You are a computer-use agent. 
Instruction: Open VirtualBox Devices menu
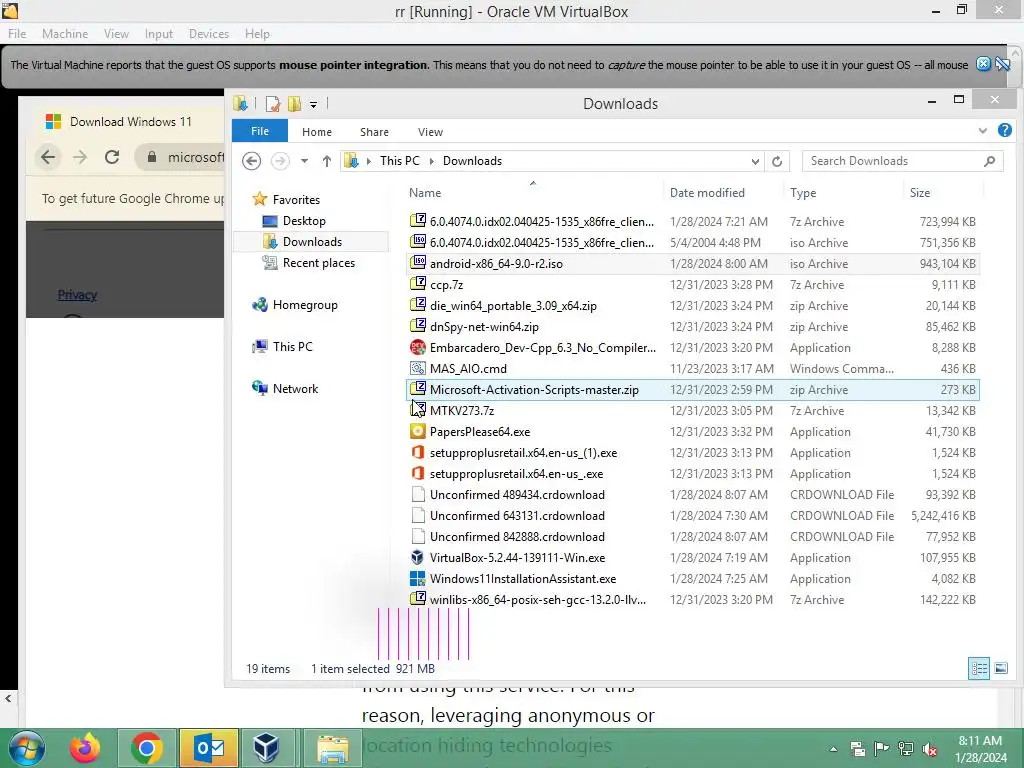coord(209,33)
